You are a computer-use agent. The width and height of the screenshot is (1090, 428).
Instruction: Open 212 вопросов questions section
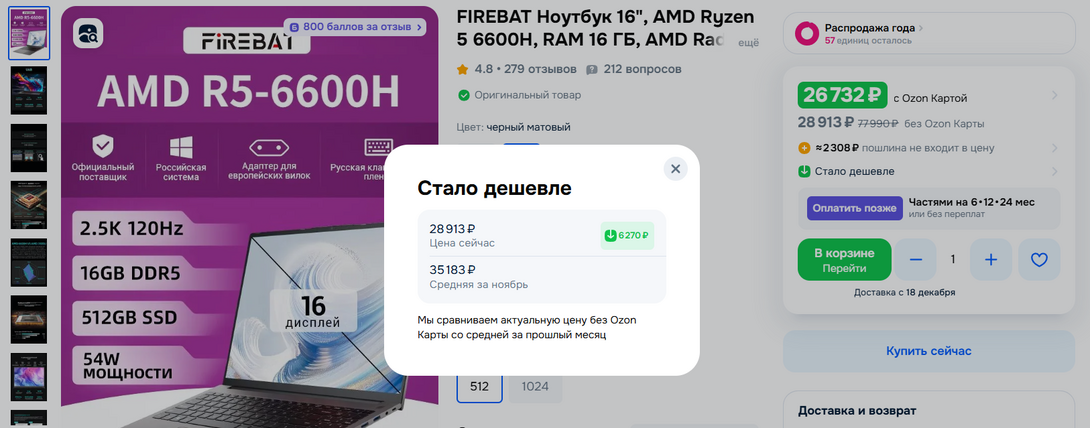coord(633,69)
